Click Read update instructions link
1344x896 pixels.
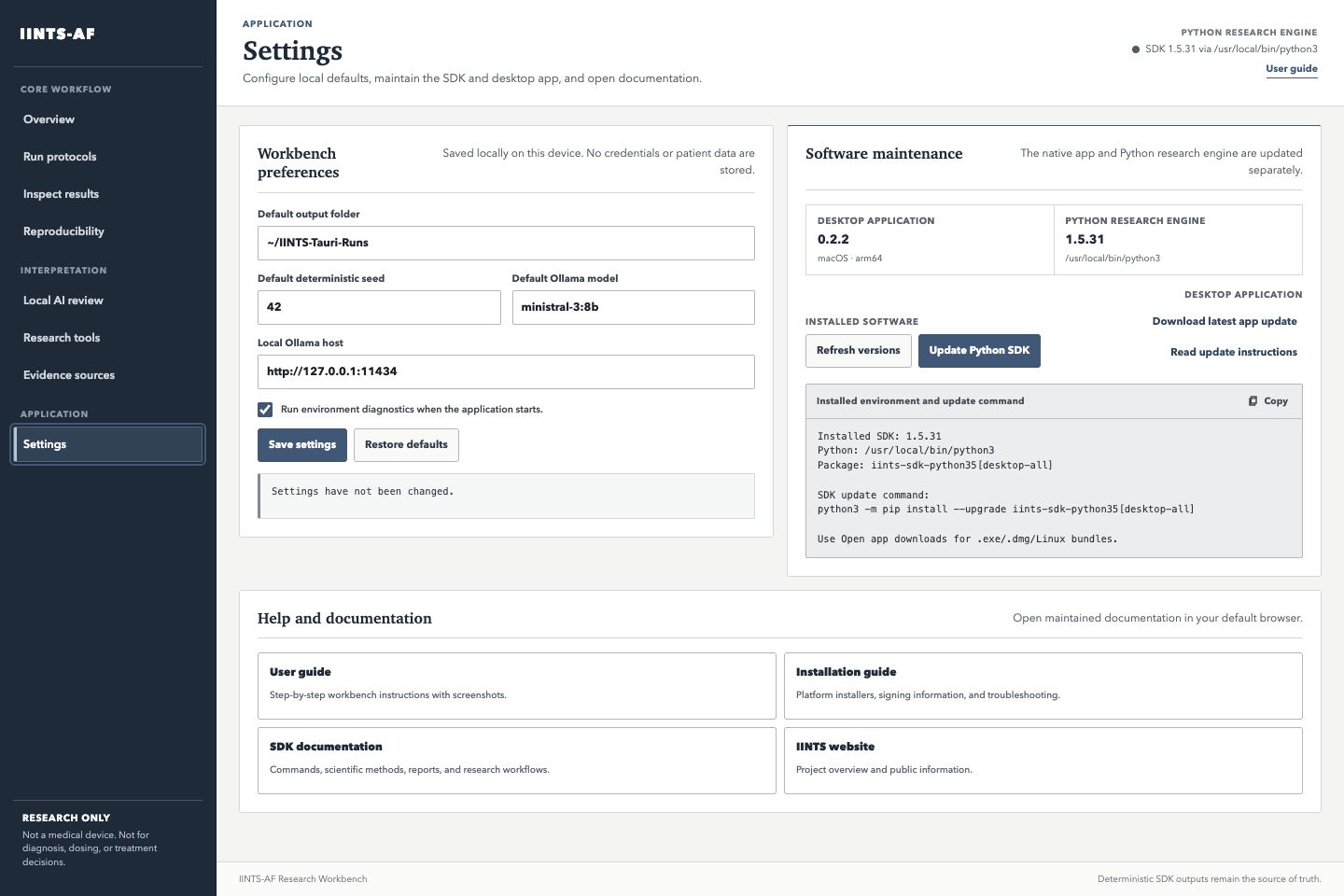(x=1233, y=352)
